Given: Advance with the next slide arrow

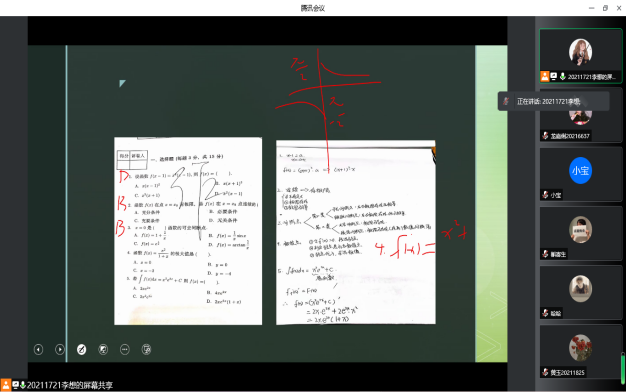Looking at the screenshot, I should tap(60, 350).
